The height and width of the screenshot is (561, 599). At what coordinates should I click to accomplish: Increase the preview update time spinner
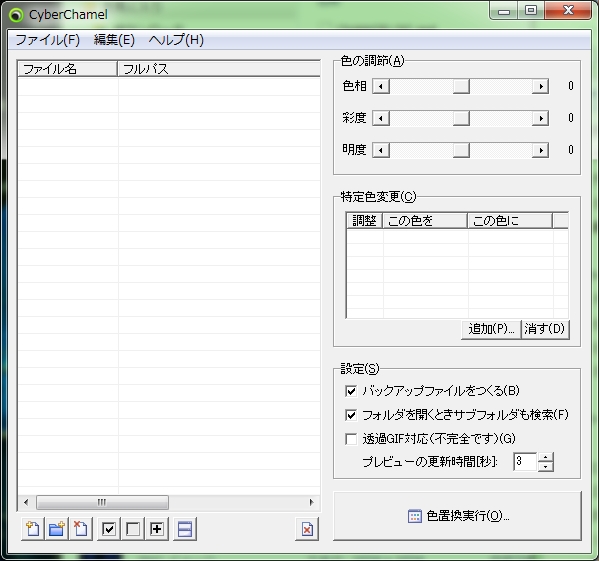pyautogui.click(x=546, y=457)
